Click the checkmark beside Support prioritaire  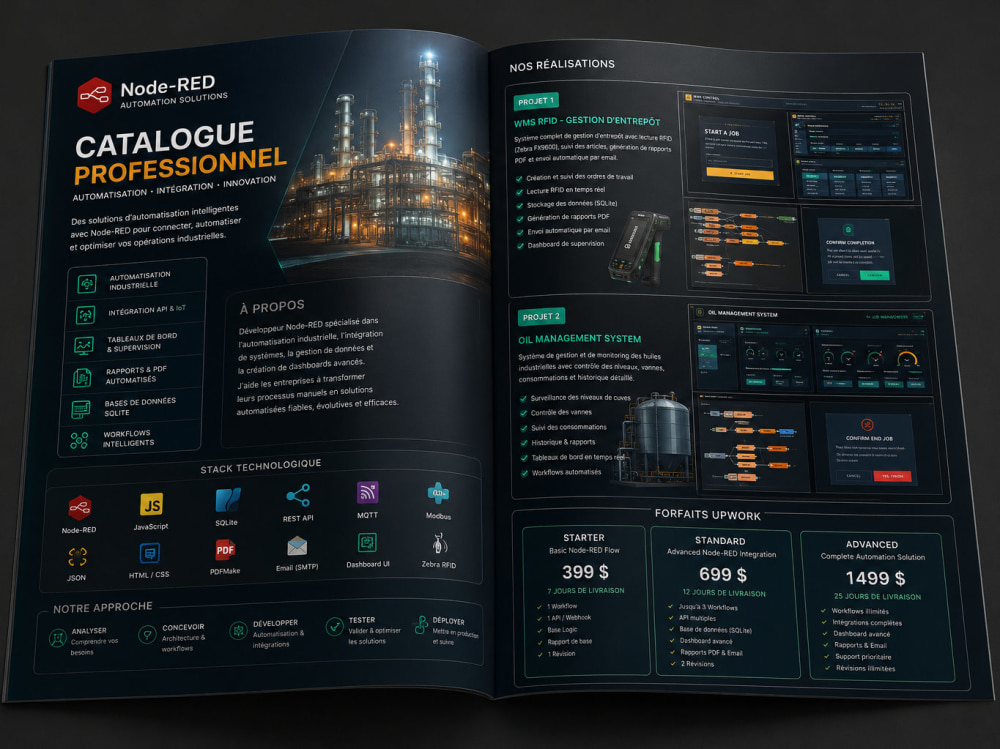click(826, 656)
